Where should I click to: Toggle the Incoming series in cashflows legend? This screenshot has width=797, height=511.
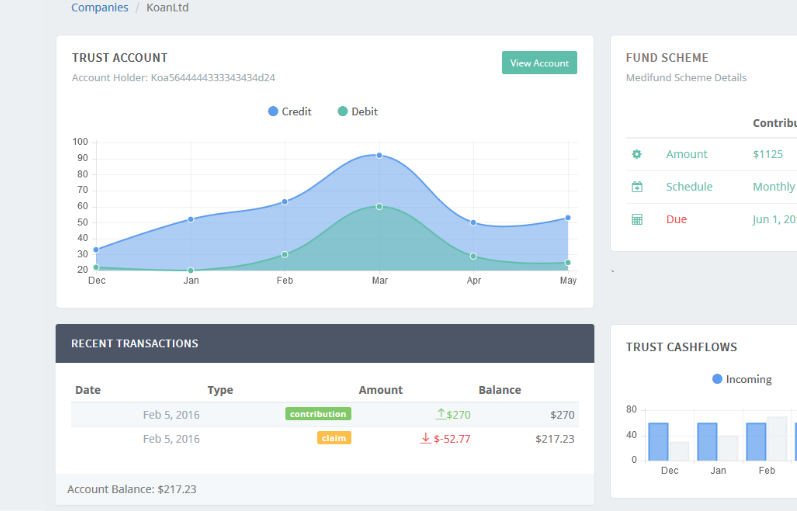(741, 379)
